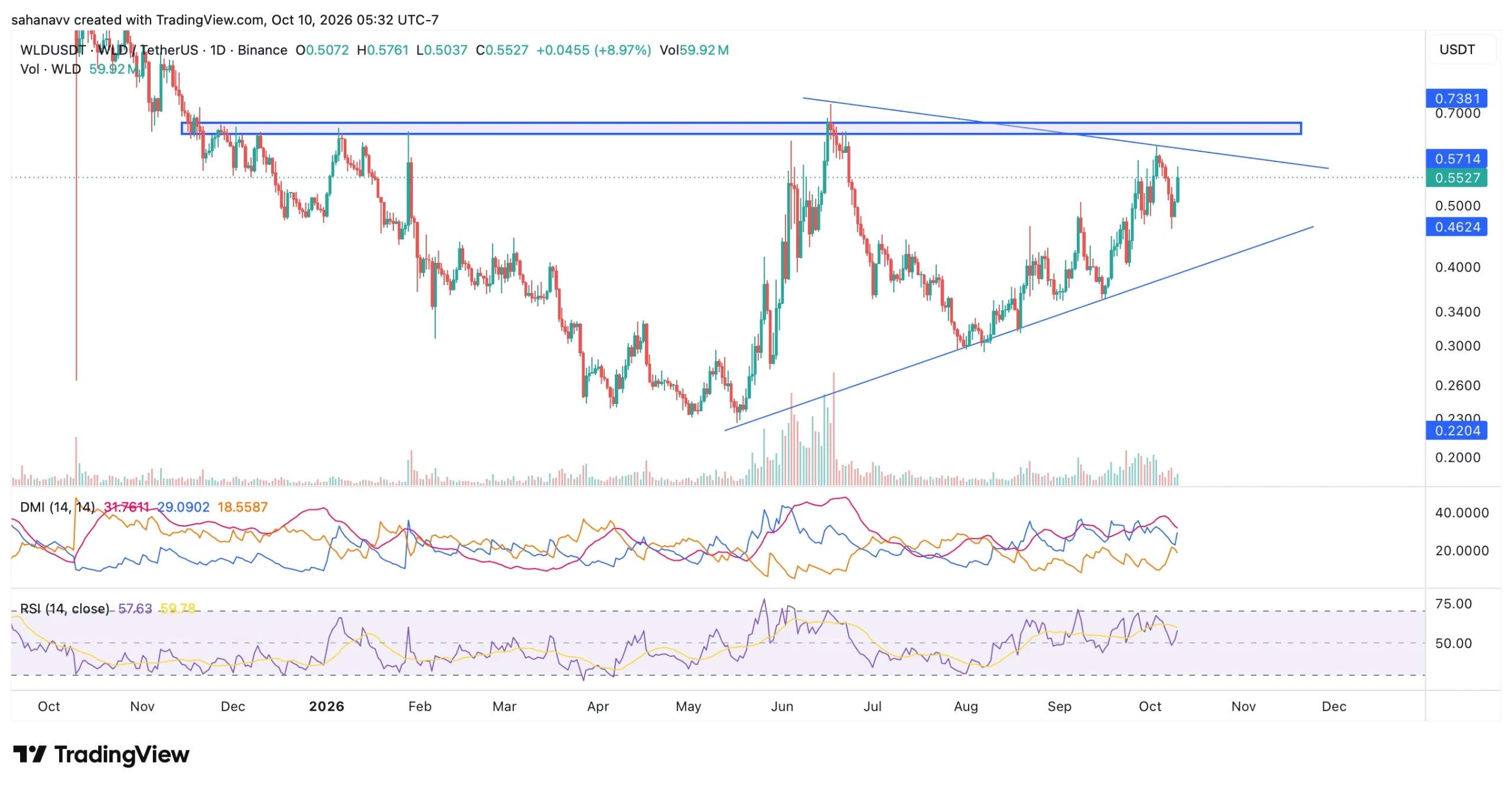Image resolution: width=1512 pixels, height=788 pixels.
Task: Click the DMI value 29.0902
Action: click(x=183, y=507)
